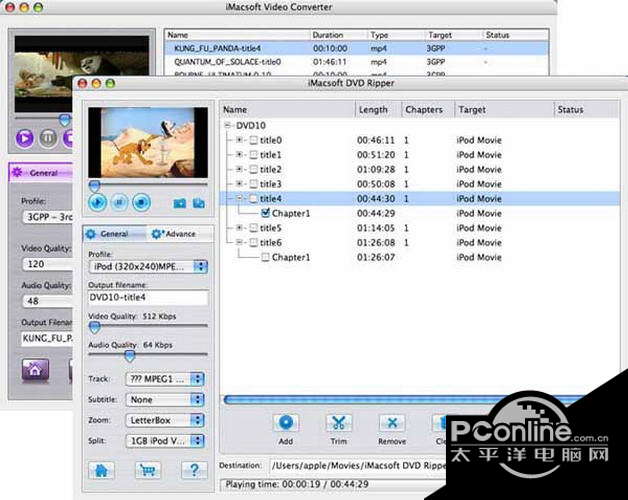Click 3GPP profile box in Video Converter

click(x=48, y=217)
